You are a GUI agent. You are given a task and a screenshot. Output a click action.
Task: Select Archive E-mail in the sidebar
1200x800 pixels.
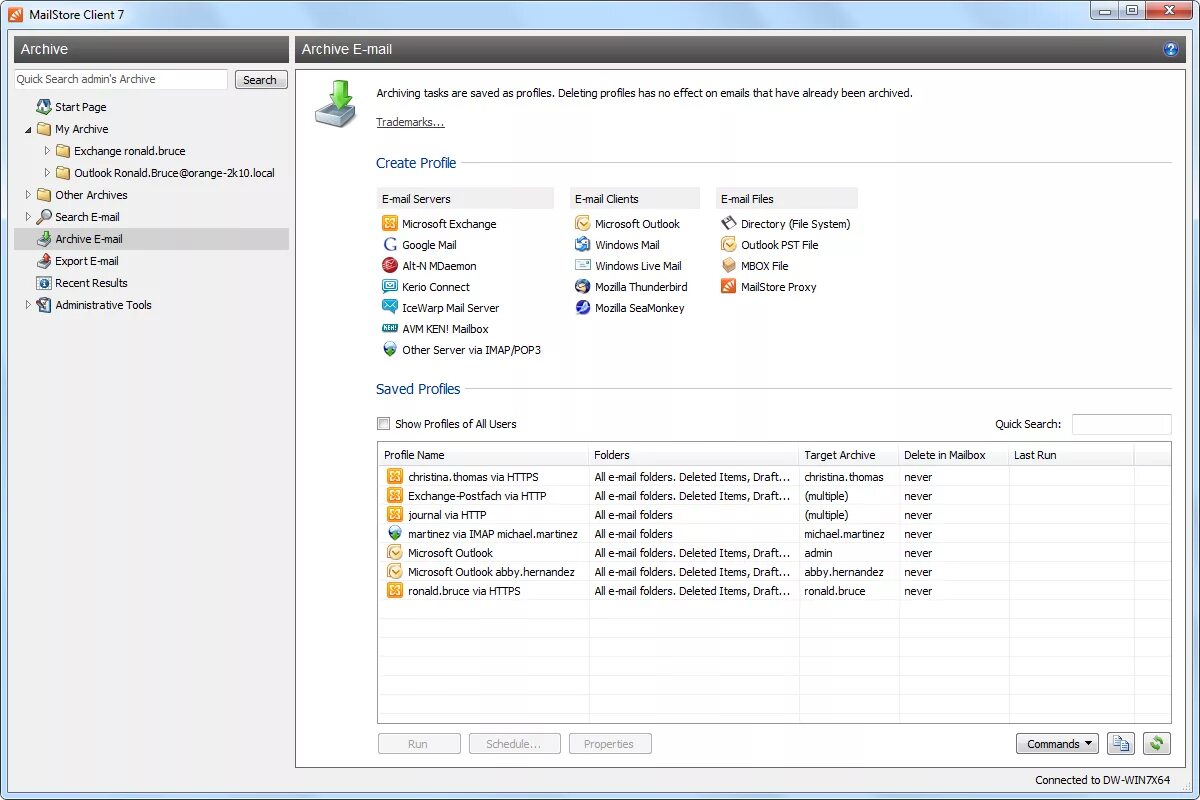click(151, 239)
